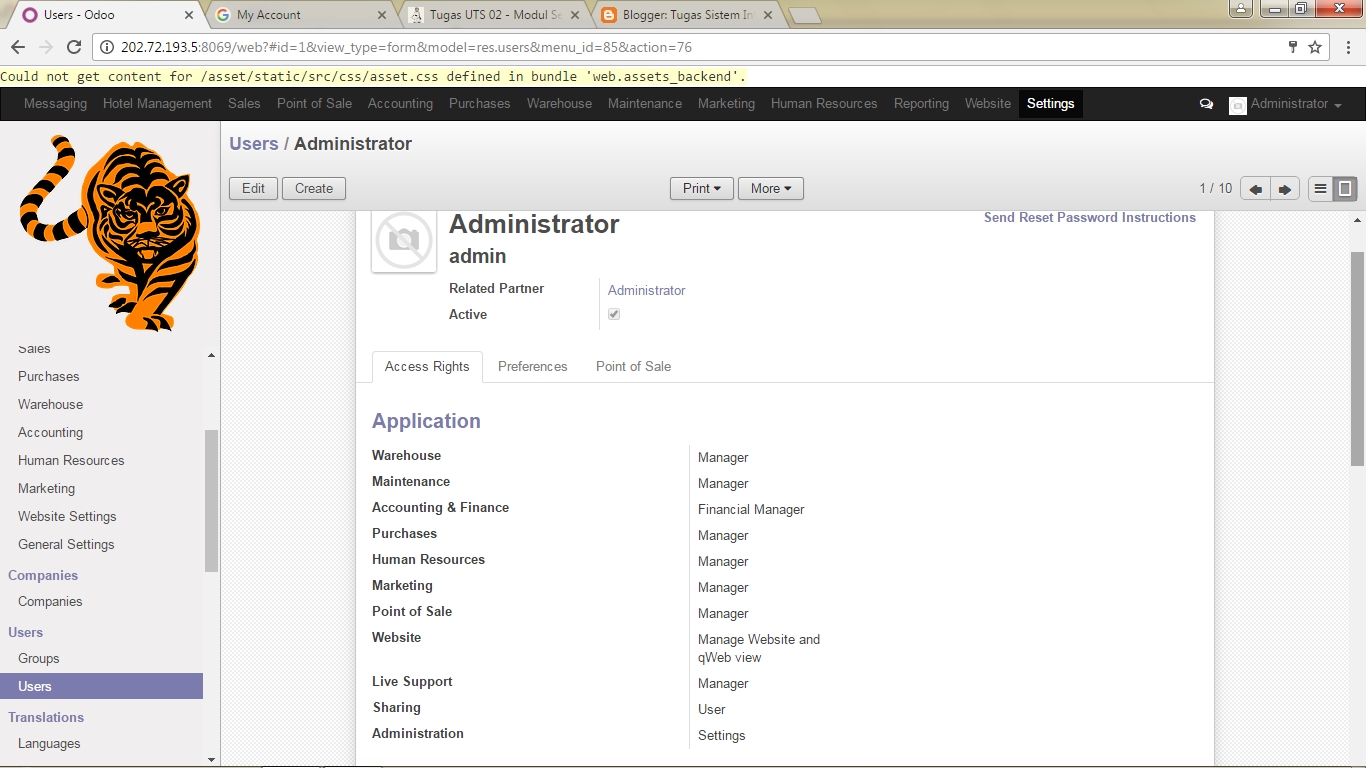Open Settings top menu
The width and height of the screenshot is (1366, 768).
(x=1051, y=104)
